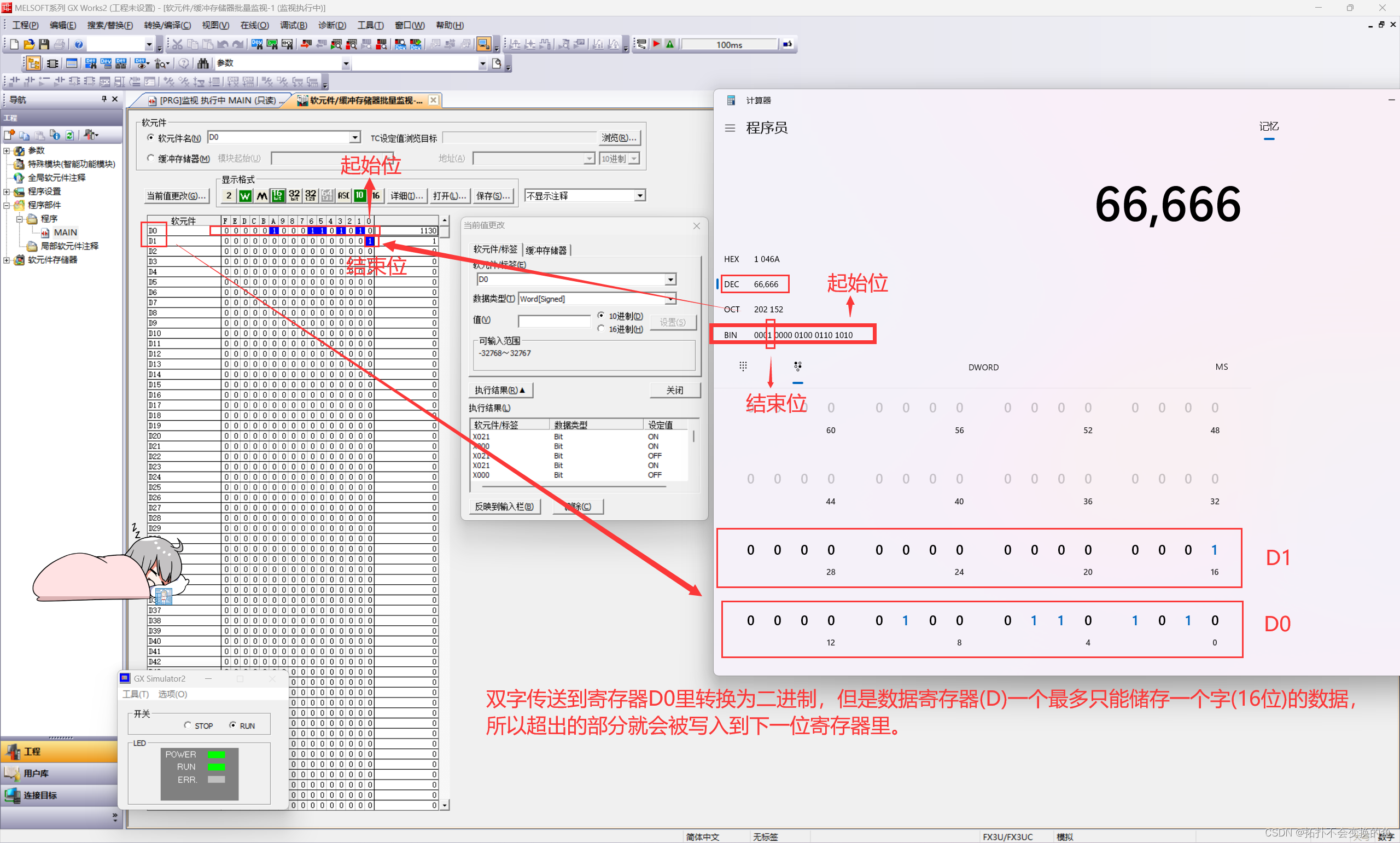This screenshot has width=1400, height=843.
Task: Select the 32 bit integer display format
Action: (x=294, y=195)
